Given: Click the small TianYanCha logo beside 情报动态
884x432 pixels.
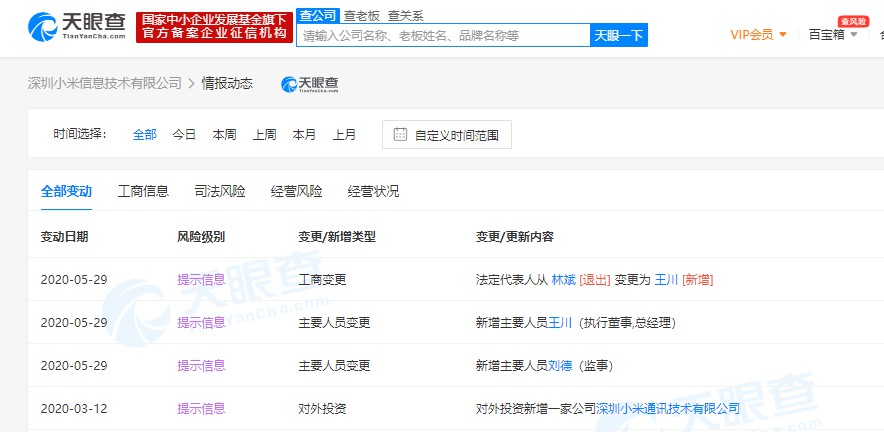Looking at the screenshot, I should tap(310, 84).
